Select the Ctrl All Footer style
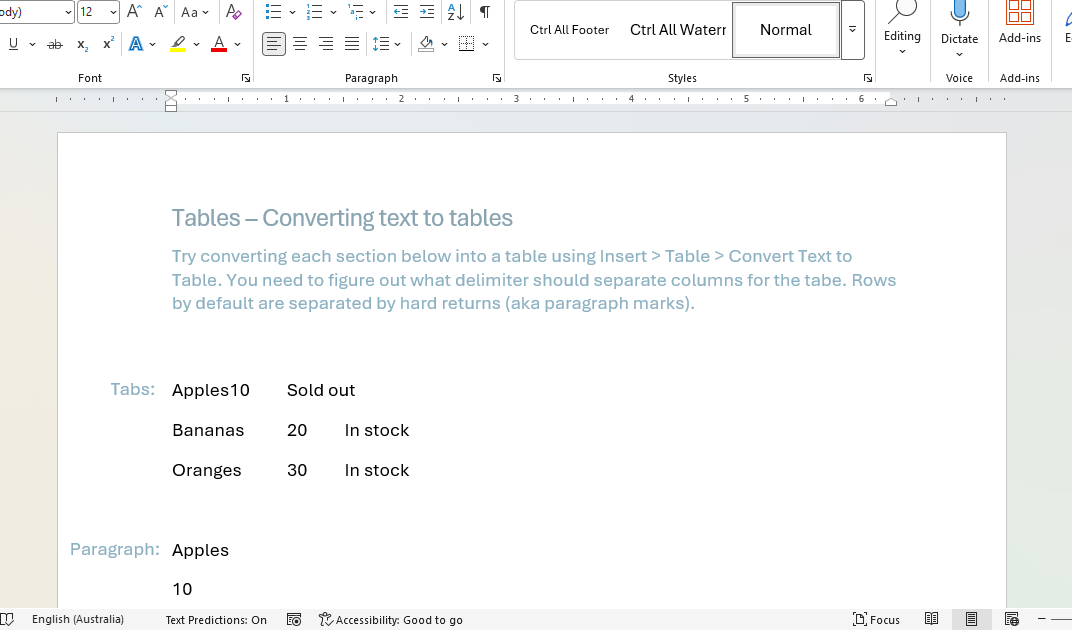Screen dimensions: 1072x630 (569, 30)
